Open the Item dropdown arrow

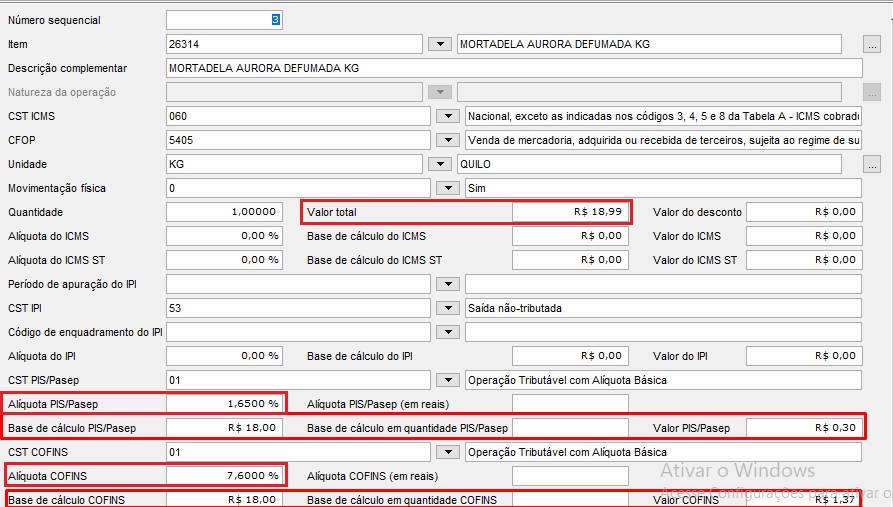click(x=440, y=44)
